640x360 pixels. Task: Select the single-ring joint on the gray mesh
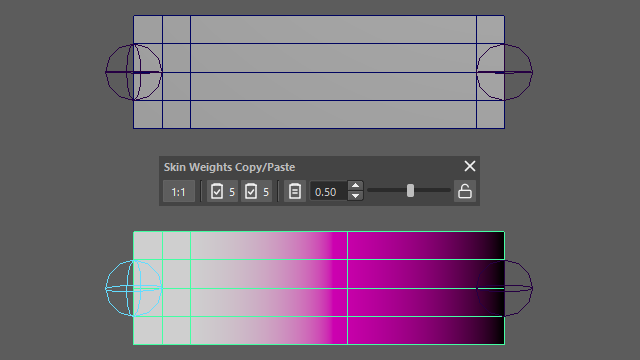[x=504, y=72]
